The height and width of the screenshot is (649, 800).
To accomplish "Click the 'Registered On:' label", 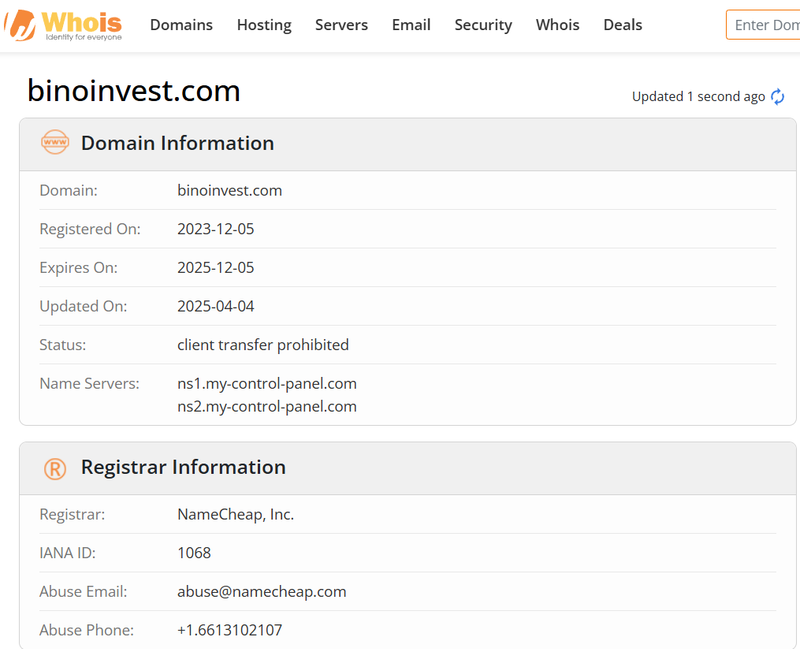I will (x=90, y=229).
